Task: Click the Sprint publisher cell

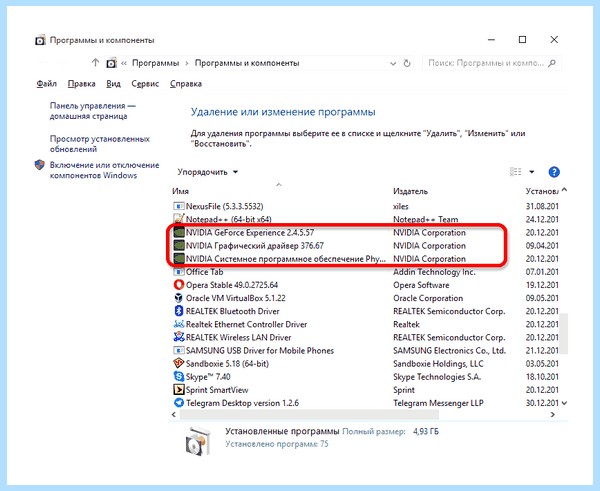Action: pyautogui.click(x=404, y=390)
